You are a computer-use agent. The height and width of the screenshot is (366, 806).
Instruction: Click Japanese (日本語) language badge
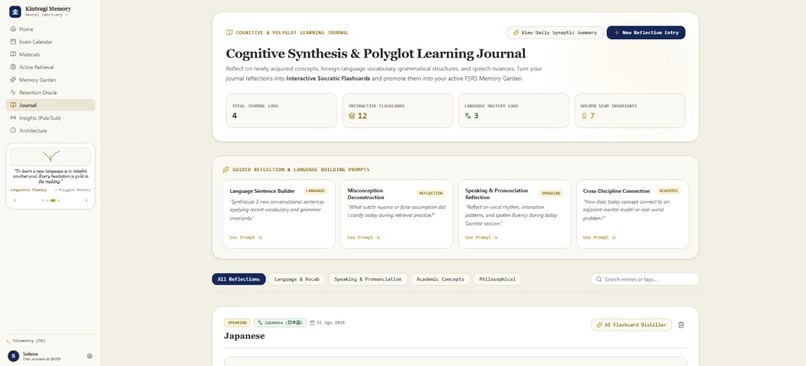pyautogui.click(x=280, y=323)
